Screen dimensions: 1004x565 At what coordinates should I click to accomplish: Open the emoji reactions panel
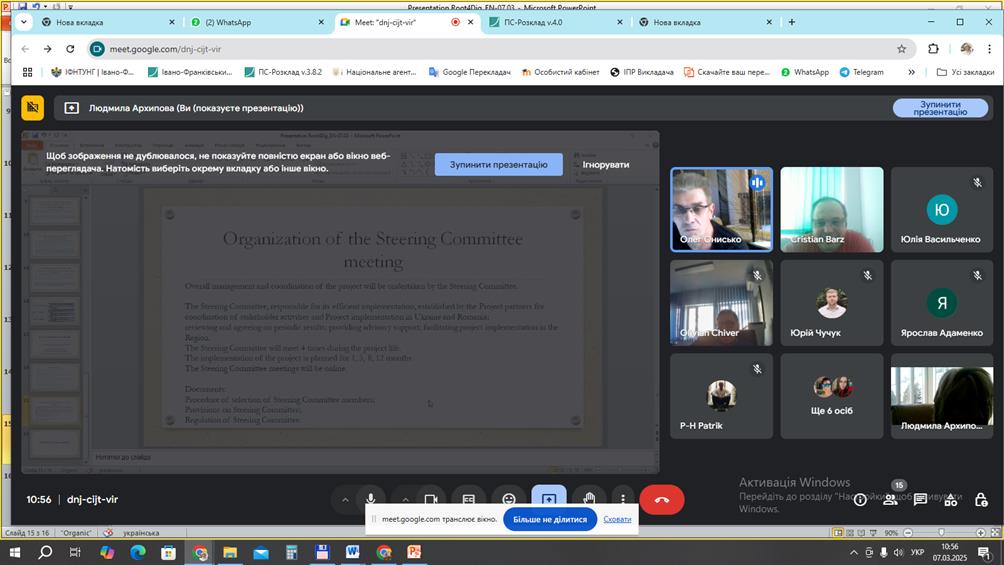(509, 499)
